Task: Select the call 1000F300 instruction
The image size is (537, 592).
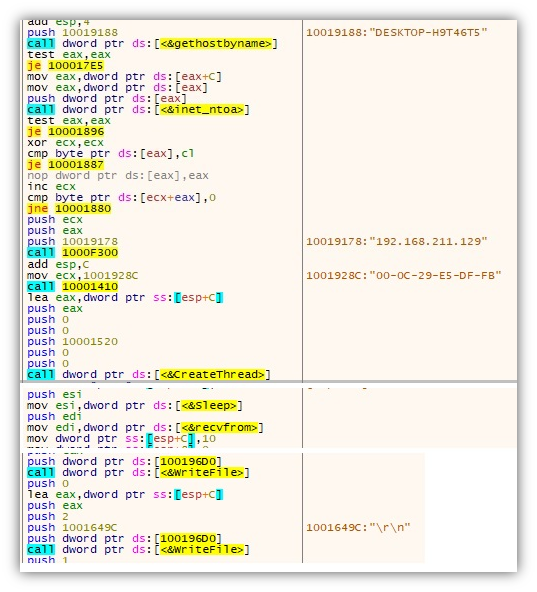Action: 73,253
